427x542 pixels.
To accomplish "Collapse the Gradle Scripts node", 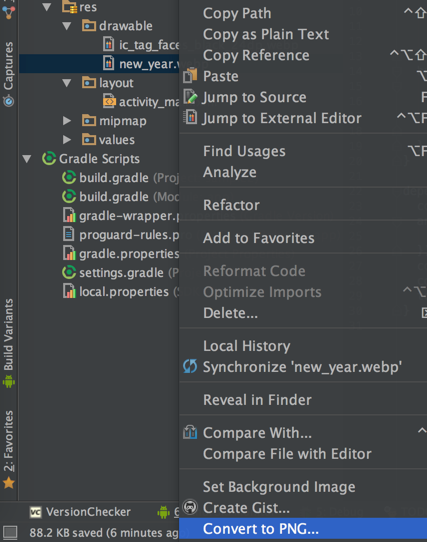I will [27, 159].
